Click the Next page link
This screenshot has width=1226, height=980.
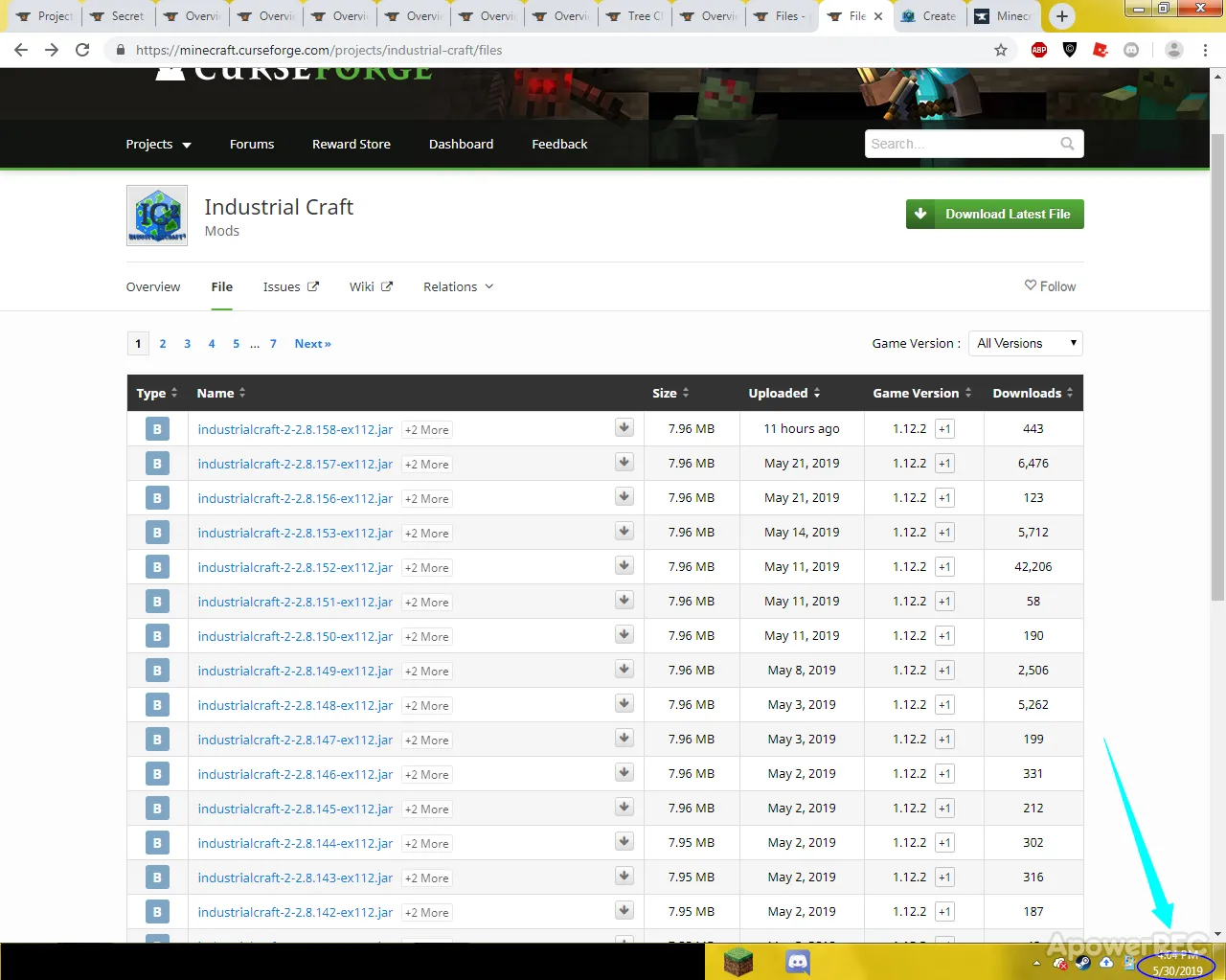(x=312, y=343)
